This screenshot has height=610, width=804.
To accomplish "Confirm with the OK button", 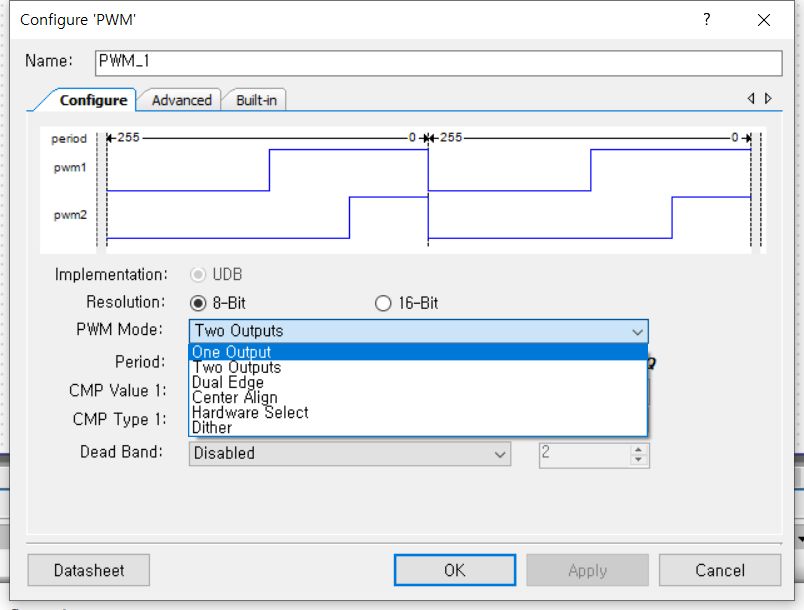I will coord(455,570).
